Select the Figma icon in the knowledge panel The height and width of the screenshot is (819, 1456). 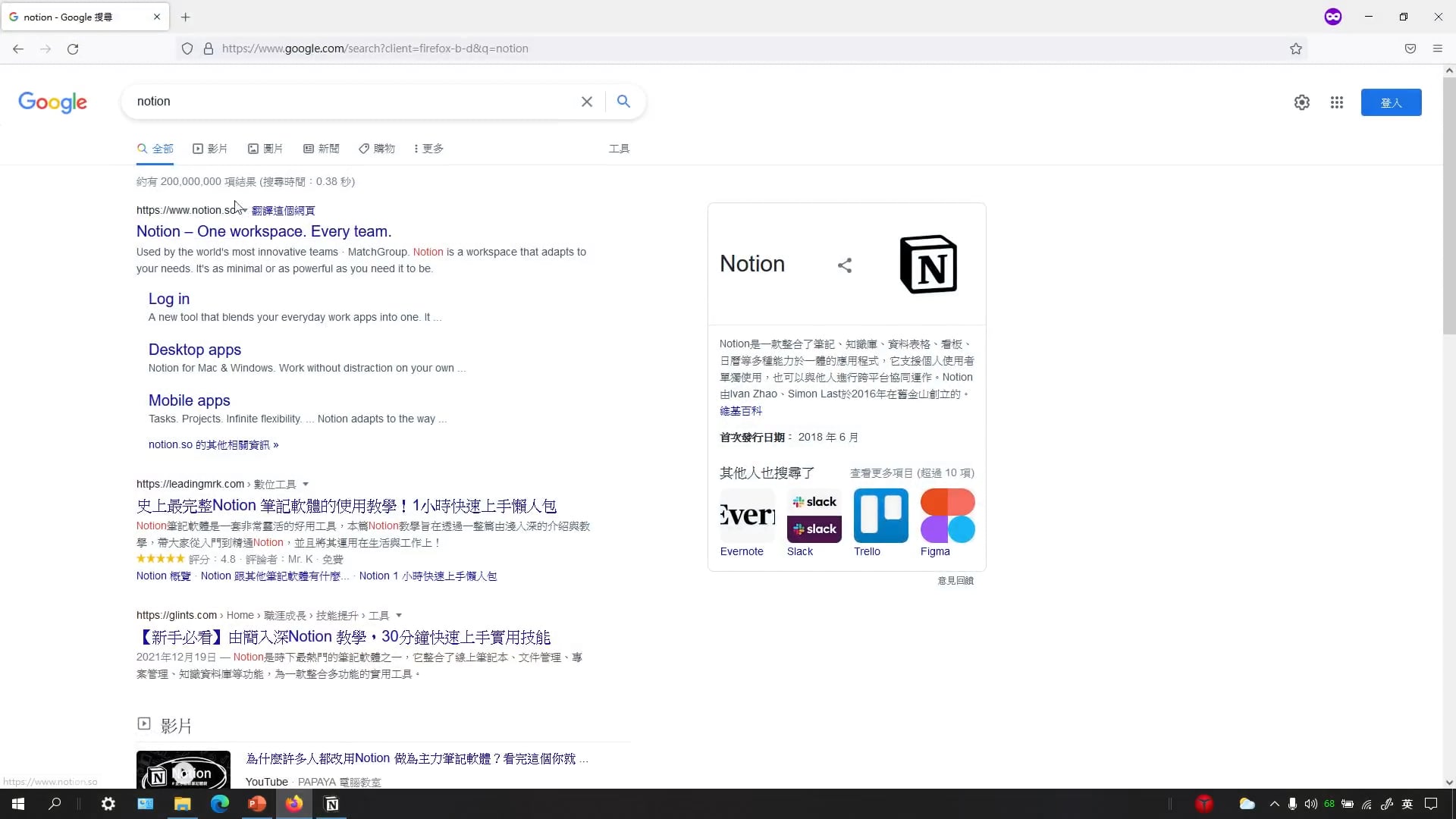[948, 516]
